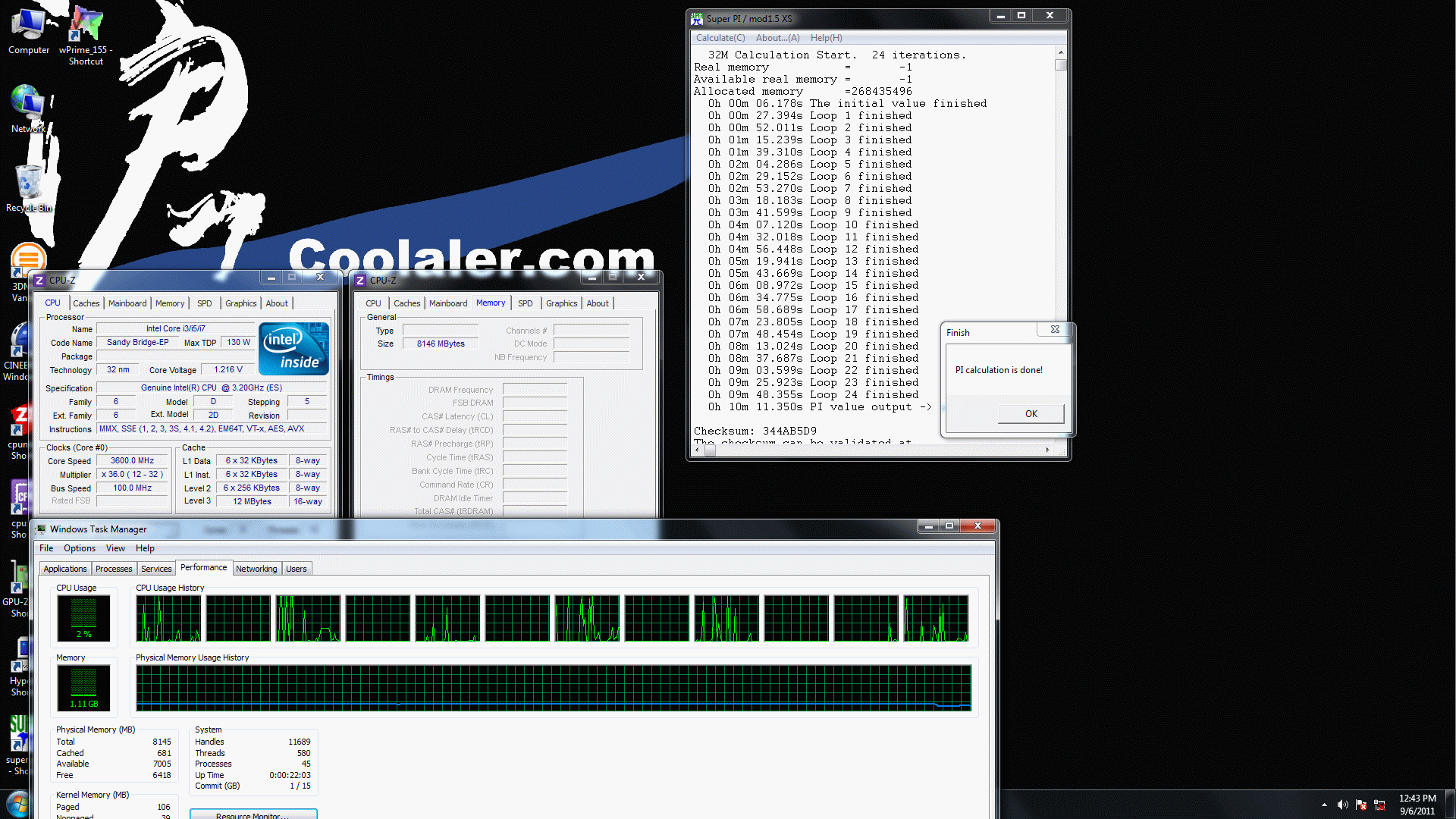Select the Mainboard tab in left CPU-Z
Image resolution: width=1456 pixels, height=819 pixels.
pyautogui.click(x=127, y=303)
